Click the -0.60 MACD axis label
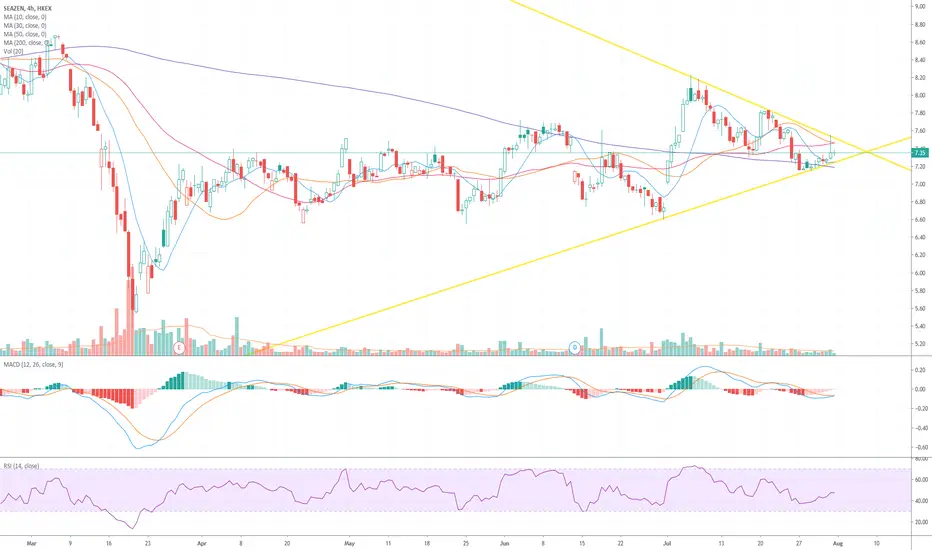 pyautogui.click(x=919, y=447)
